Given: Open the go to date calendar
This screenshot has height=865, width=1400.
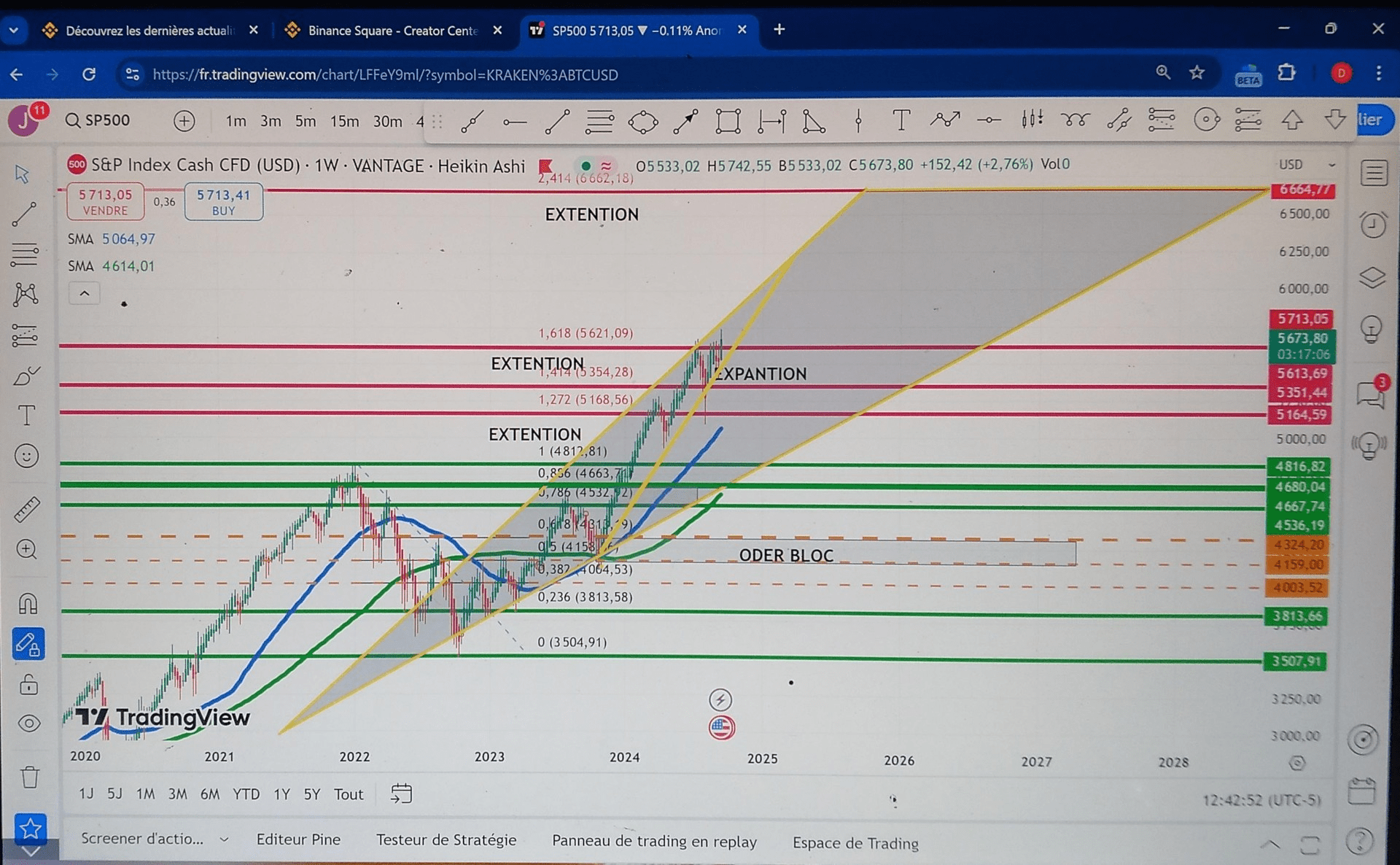Looking at the screenshot, I should (x=401, y=794).
